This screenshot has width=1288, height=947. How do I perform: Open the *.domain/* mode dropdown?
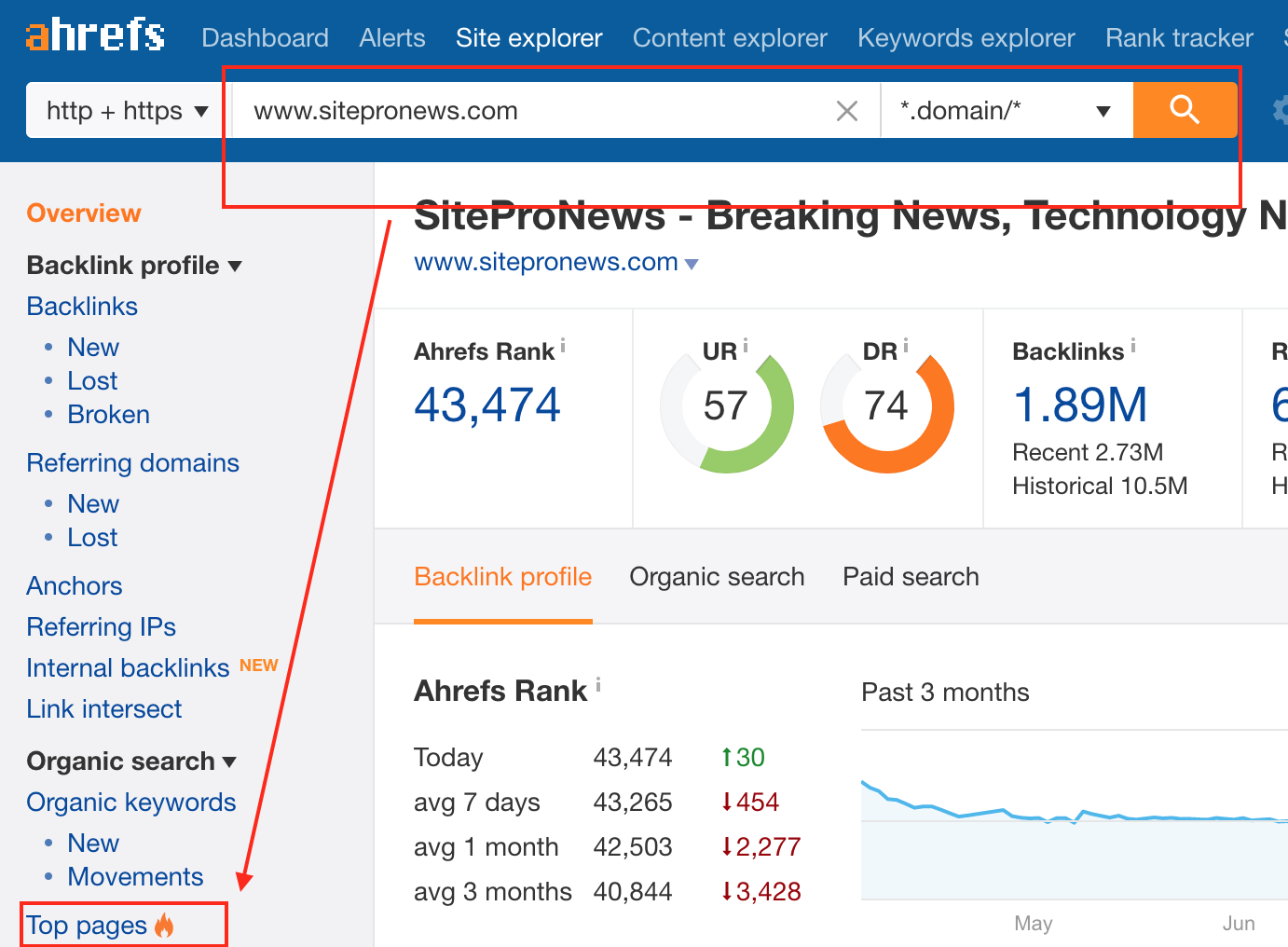[1007, 110]
